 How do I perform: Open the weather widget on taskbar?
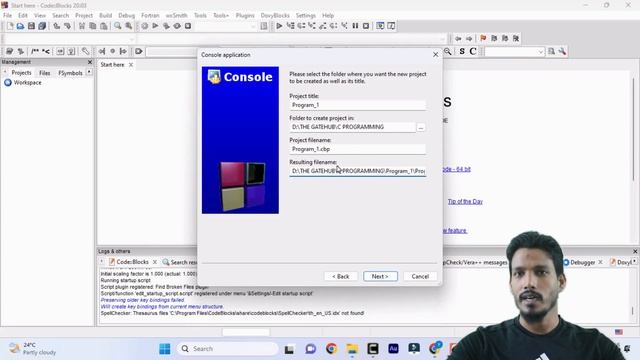tap(32, 349)
